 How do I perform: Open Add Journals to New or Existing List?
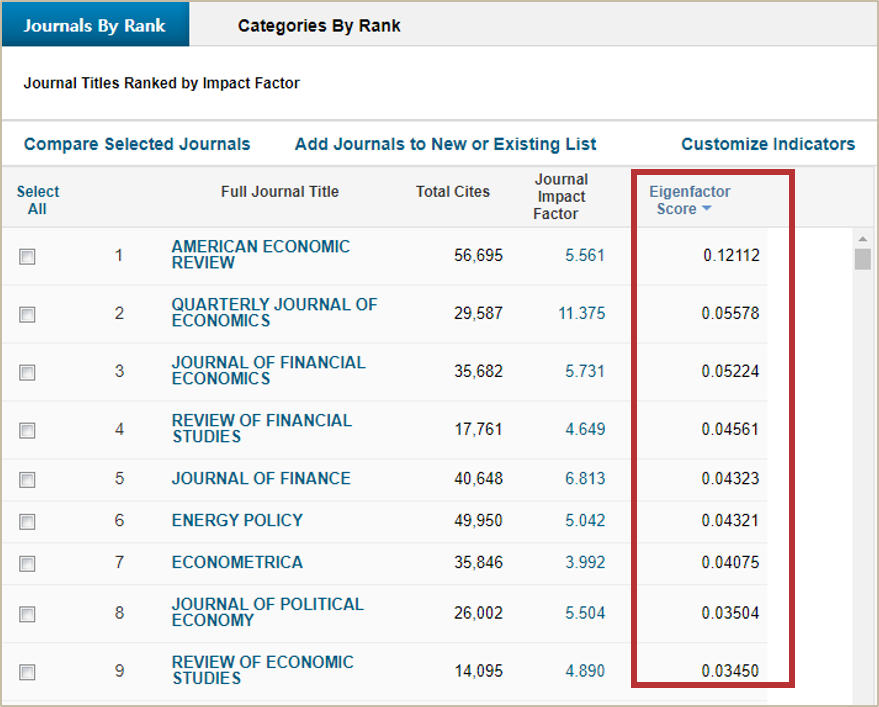click(445, 144)
